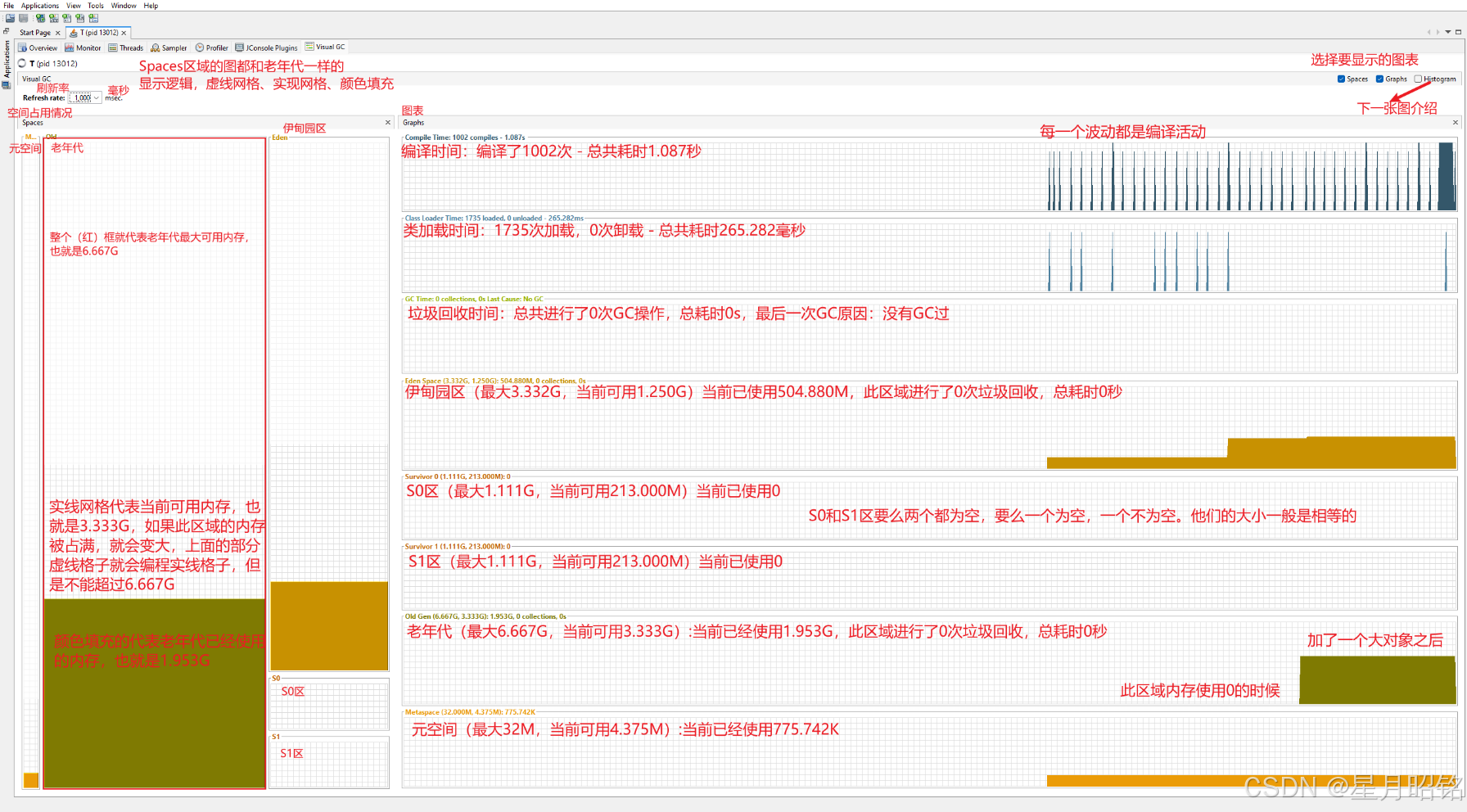This screenshot has height=812, width=1467.
Task: Click the Class Loader Time graph label
Action: (494, 218)
